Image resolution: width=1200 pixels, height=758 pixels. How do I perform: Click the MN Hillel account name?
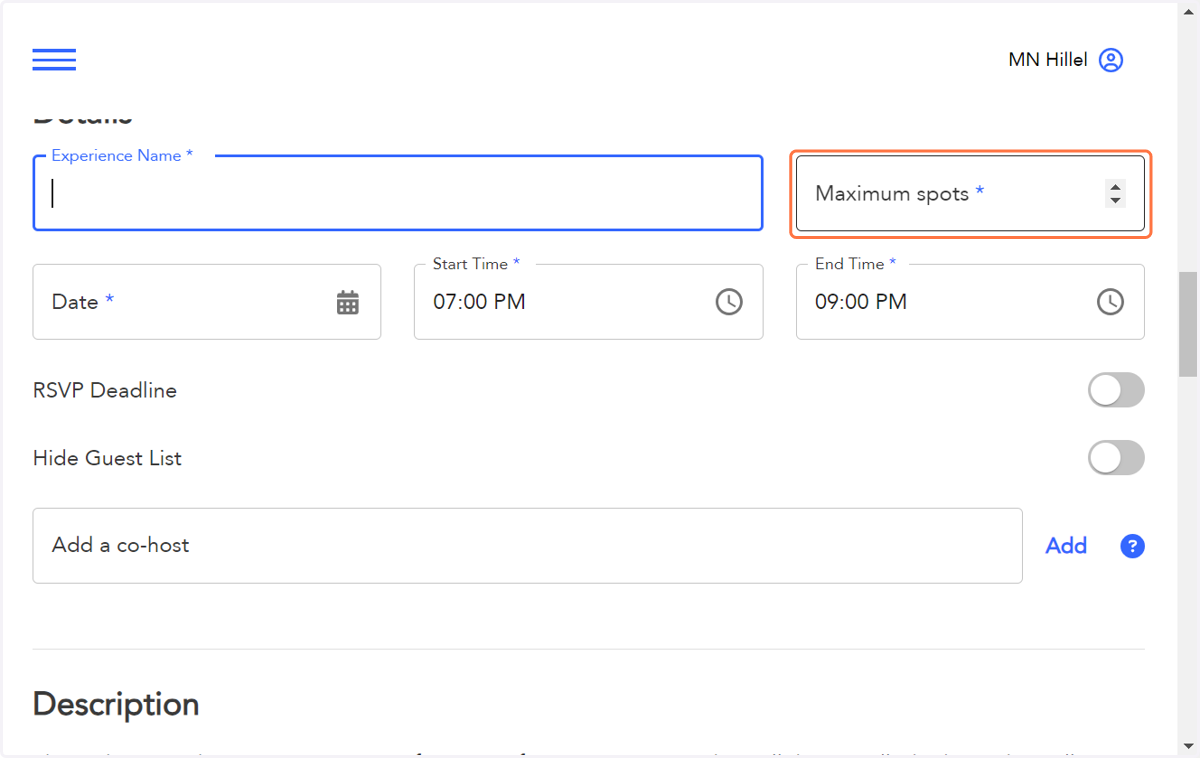(1048, 60)
